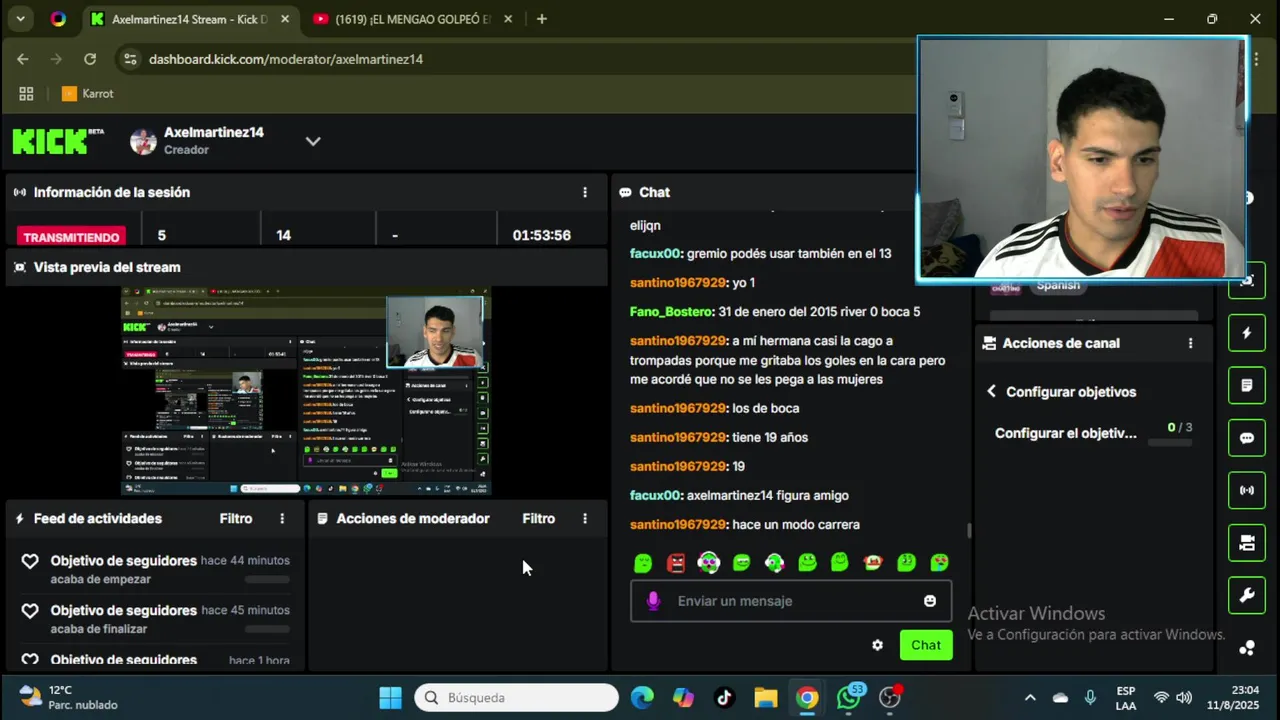Viewport: 1280px width, 720px height.
Task: Click the progress bar under hace 45 minutos
Action: click(x=267, y=629)
